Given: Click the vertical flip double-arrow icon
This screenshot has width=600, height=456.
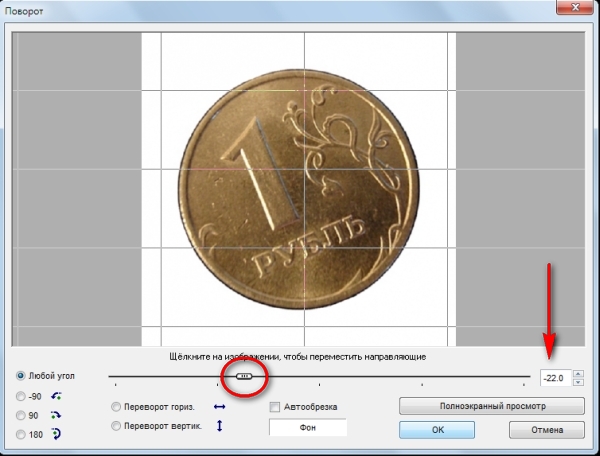Looking at the screenshot, I should (219, 426).
